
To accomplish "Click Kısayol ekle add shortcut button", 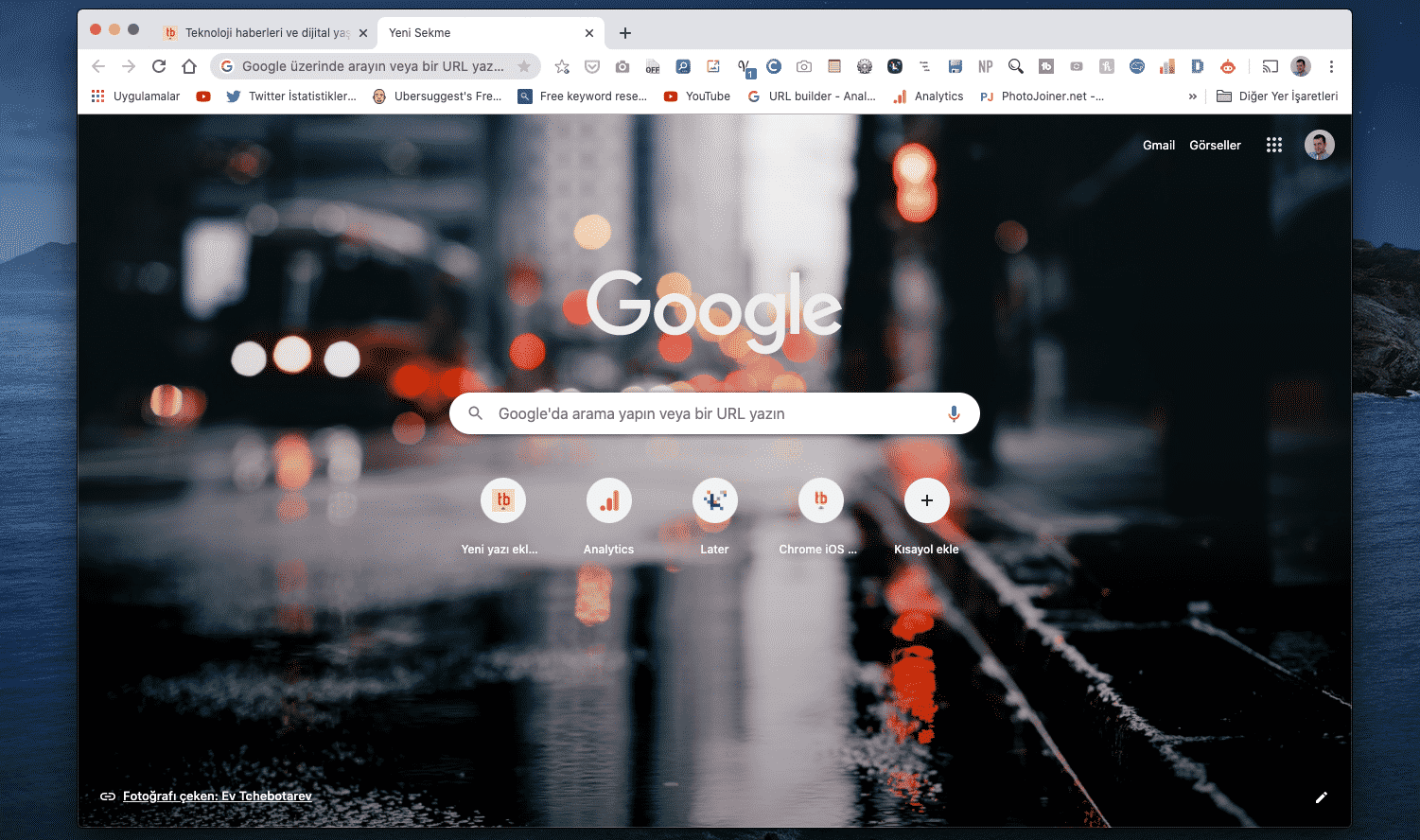I will coord(926,517).
